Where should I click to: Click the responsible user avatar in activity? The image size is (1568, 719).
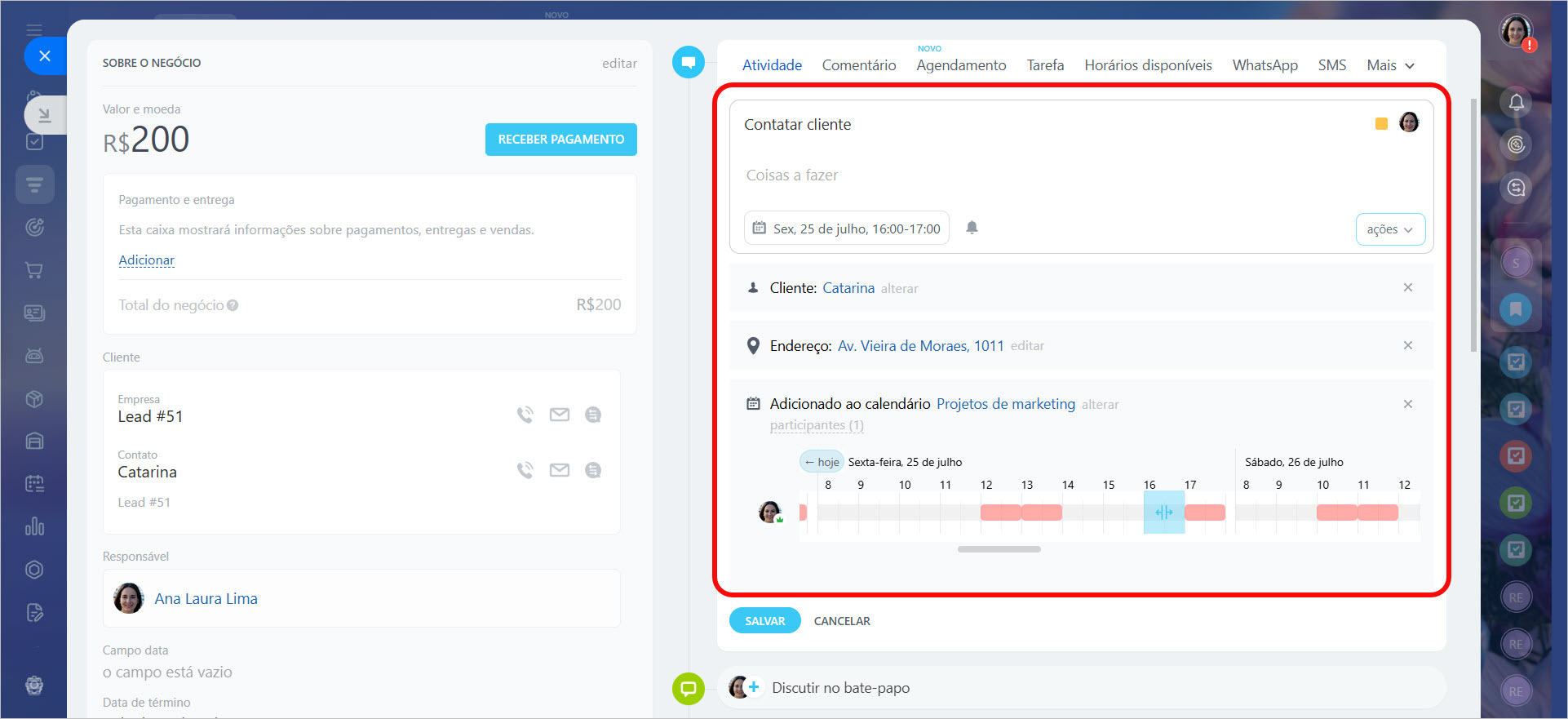(1409, 122)
